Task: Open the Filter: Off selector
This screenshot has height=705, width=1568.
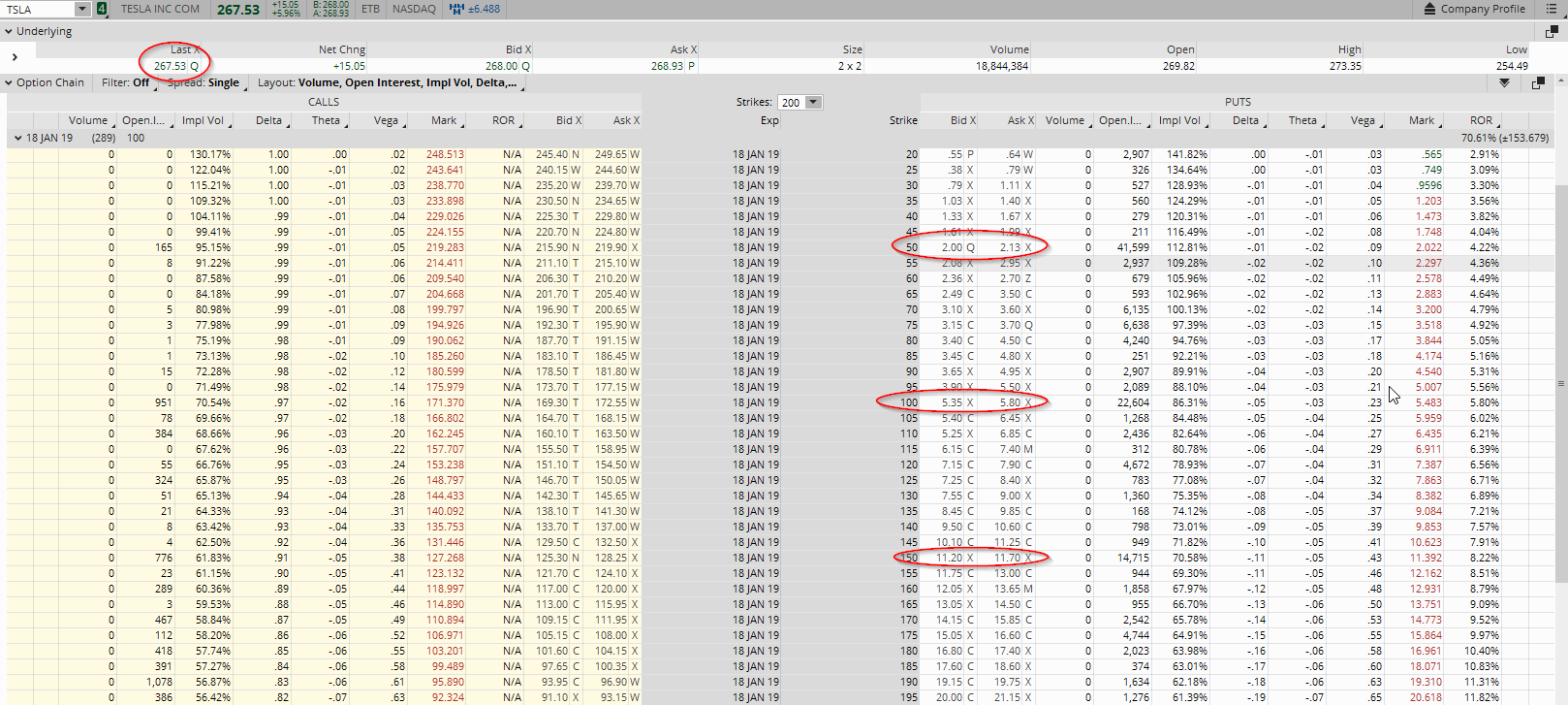Action: (x=128, y=82)
